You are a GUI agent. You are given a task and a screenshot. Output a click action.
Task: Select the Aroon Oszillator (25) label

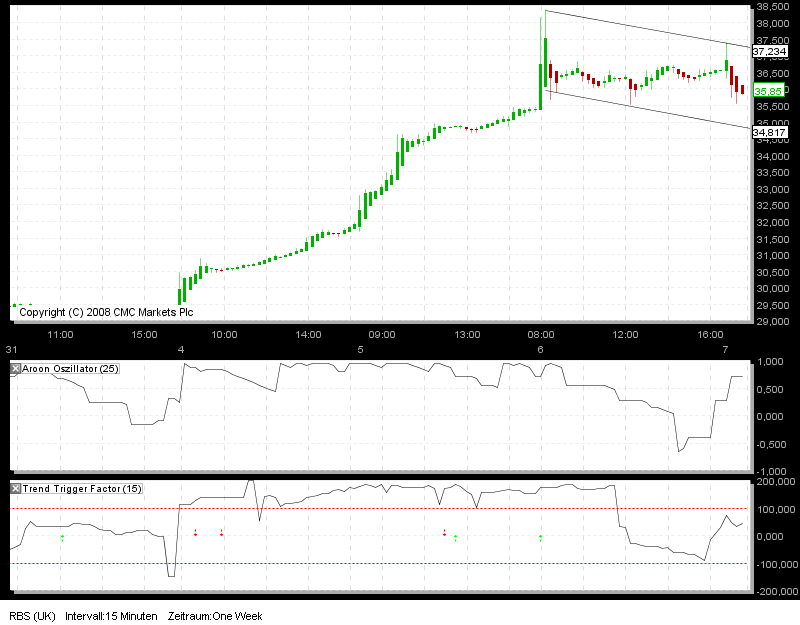[x=70, y=368]
